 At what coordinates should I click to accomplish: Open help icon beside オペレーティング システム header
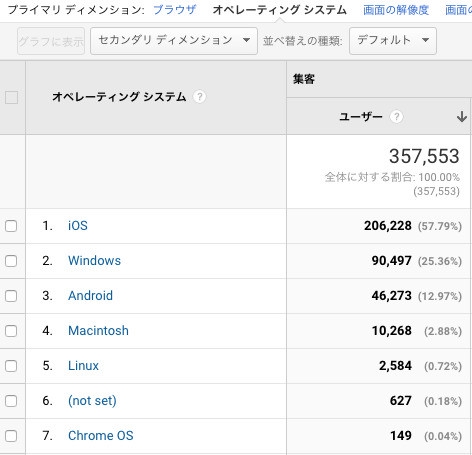199,97
